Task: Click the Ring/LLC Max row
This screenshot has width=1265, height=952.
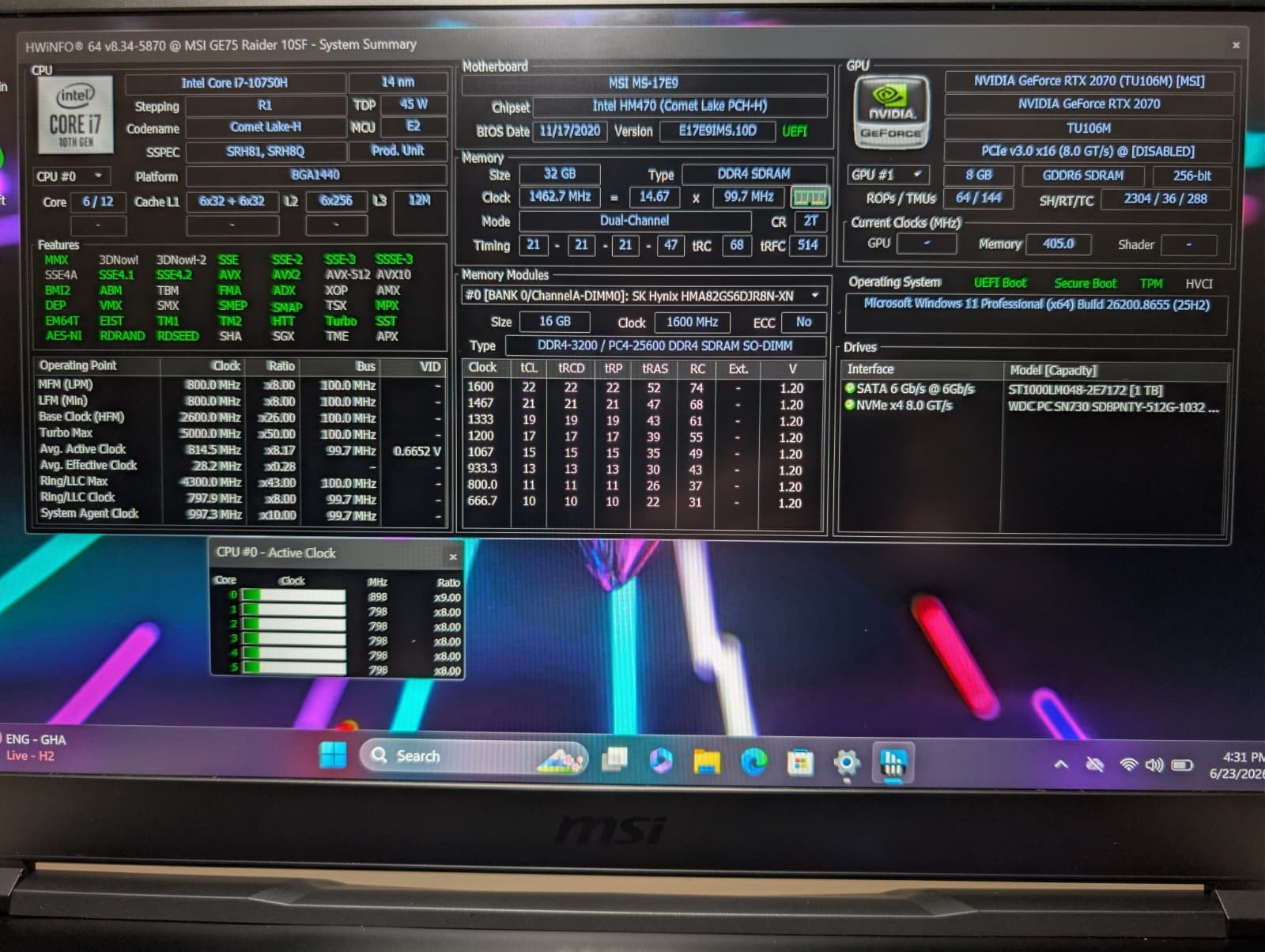Action: (x=240, y=482)
